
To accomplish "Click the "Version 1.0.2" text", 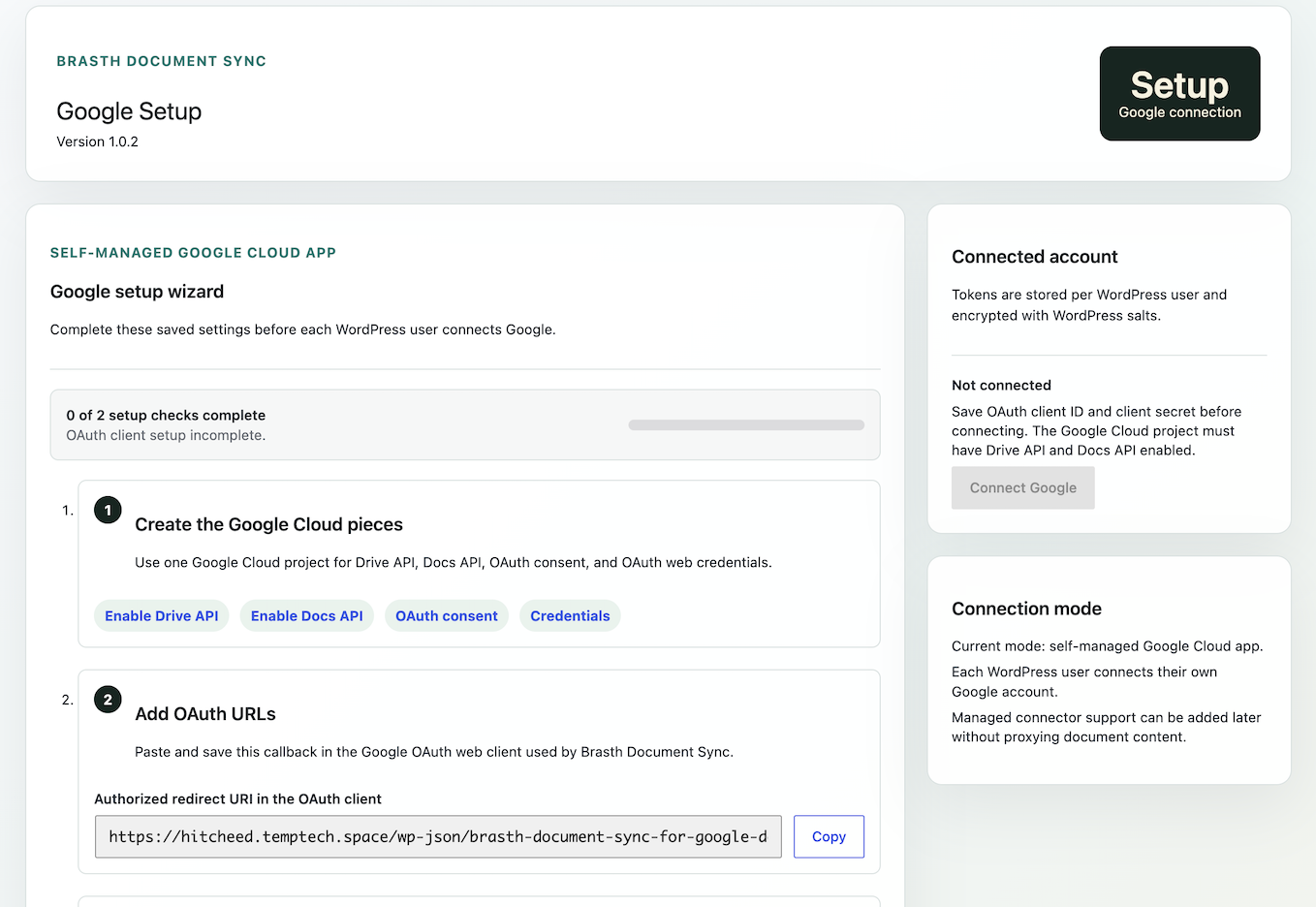I will 98,141.
